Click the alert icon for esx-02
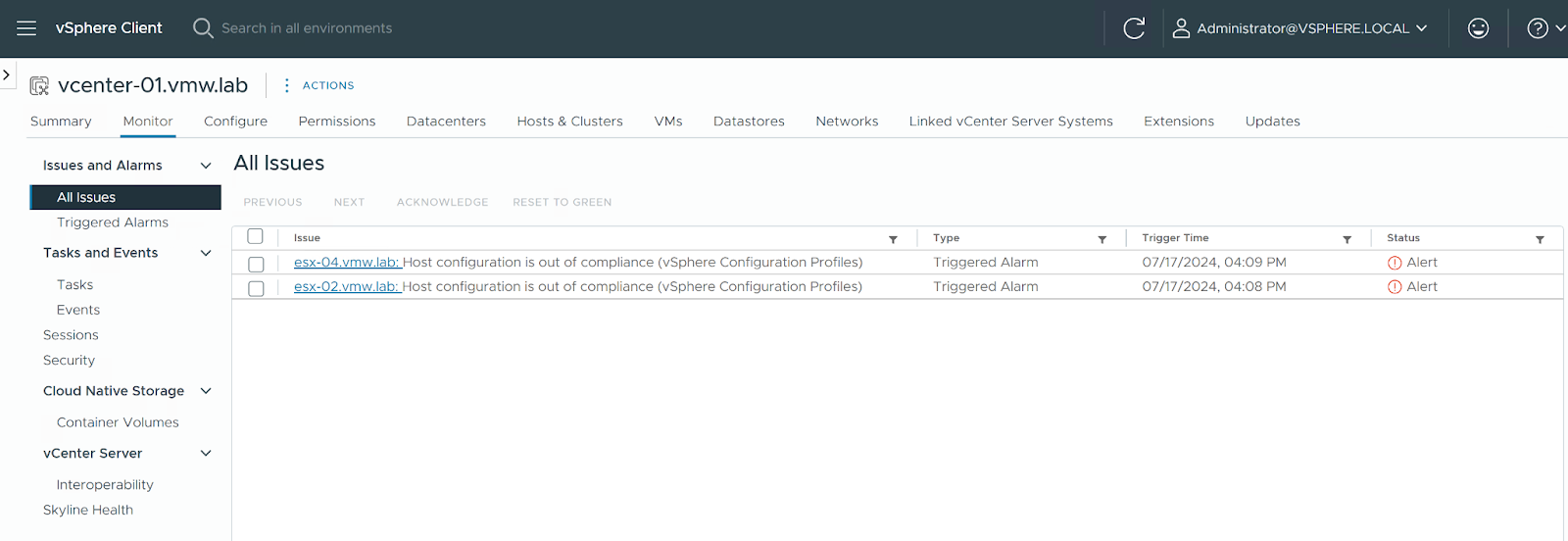The image size is (1568, 541). point(1395,287)
